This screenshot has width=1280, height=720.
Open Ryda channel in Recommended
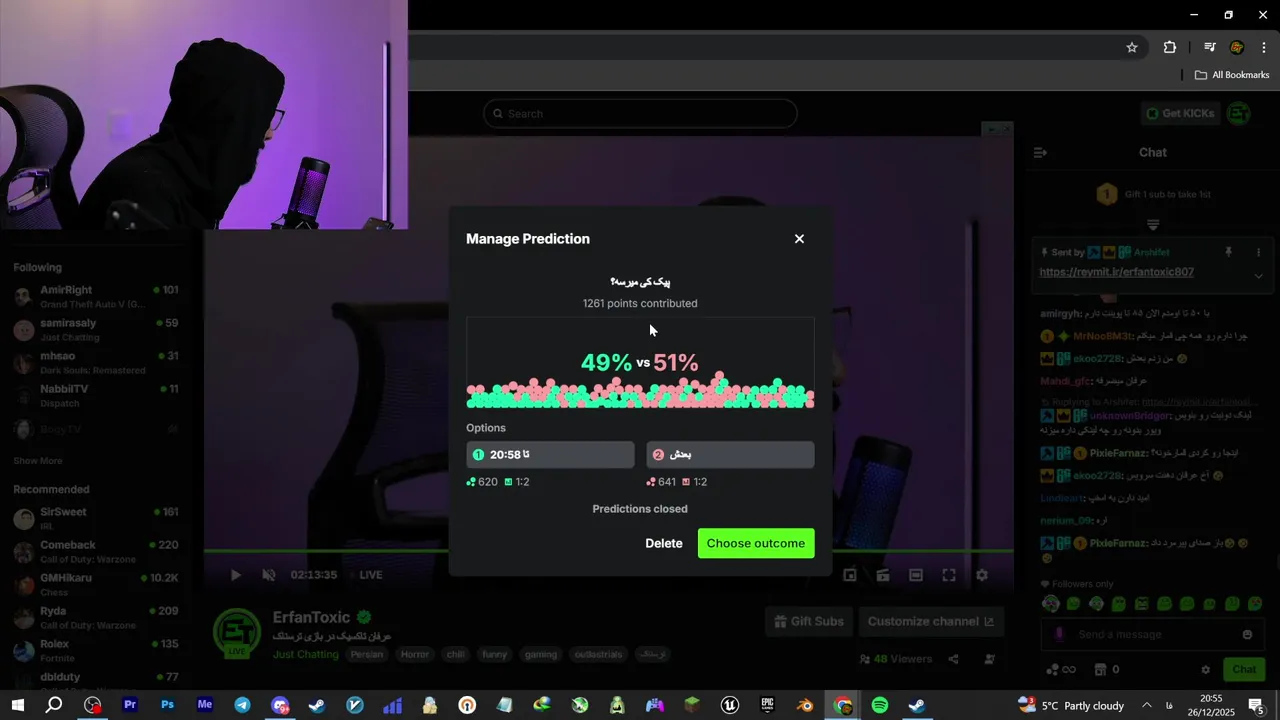point(96,617)
